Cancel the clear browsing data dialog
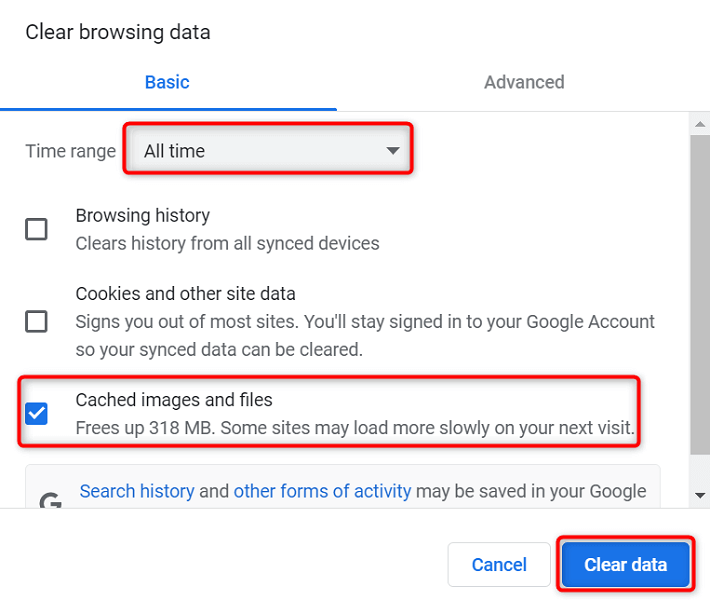This screenshot has width=710, height=600. click(499, 565)
